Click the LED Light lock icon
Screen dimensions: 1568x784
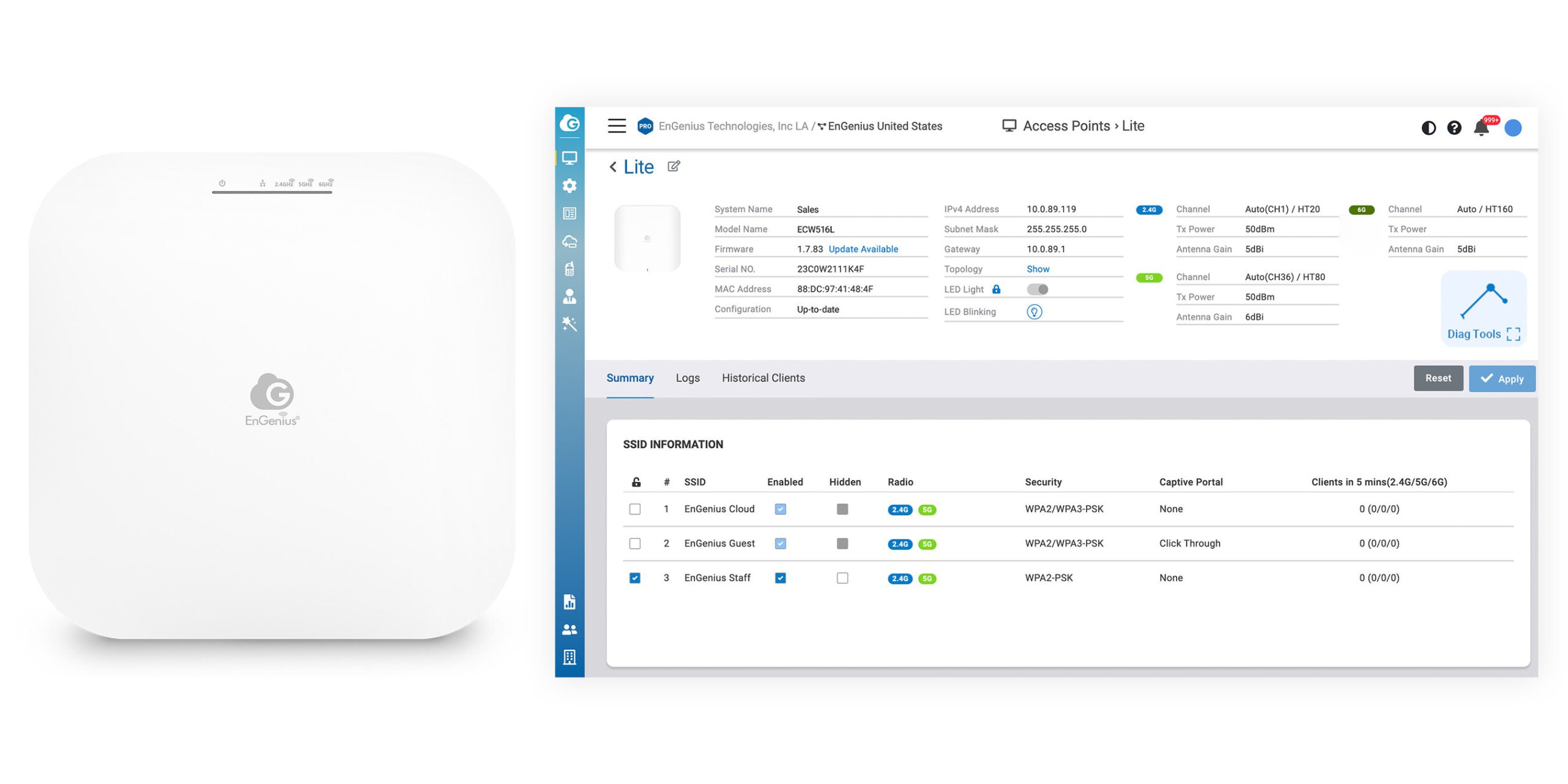point(995,289)
